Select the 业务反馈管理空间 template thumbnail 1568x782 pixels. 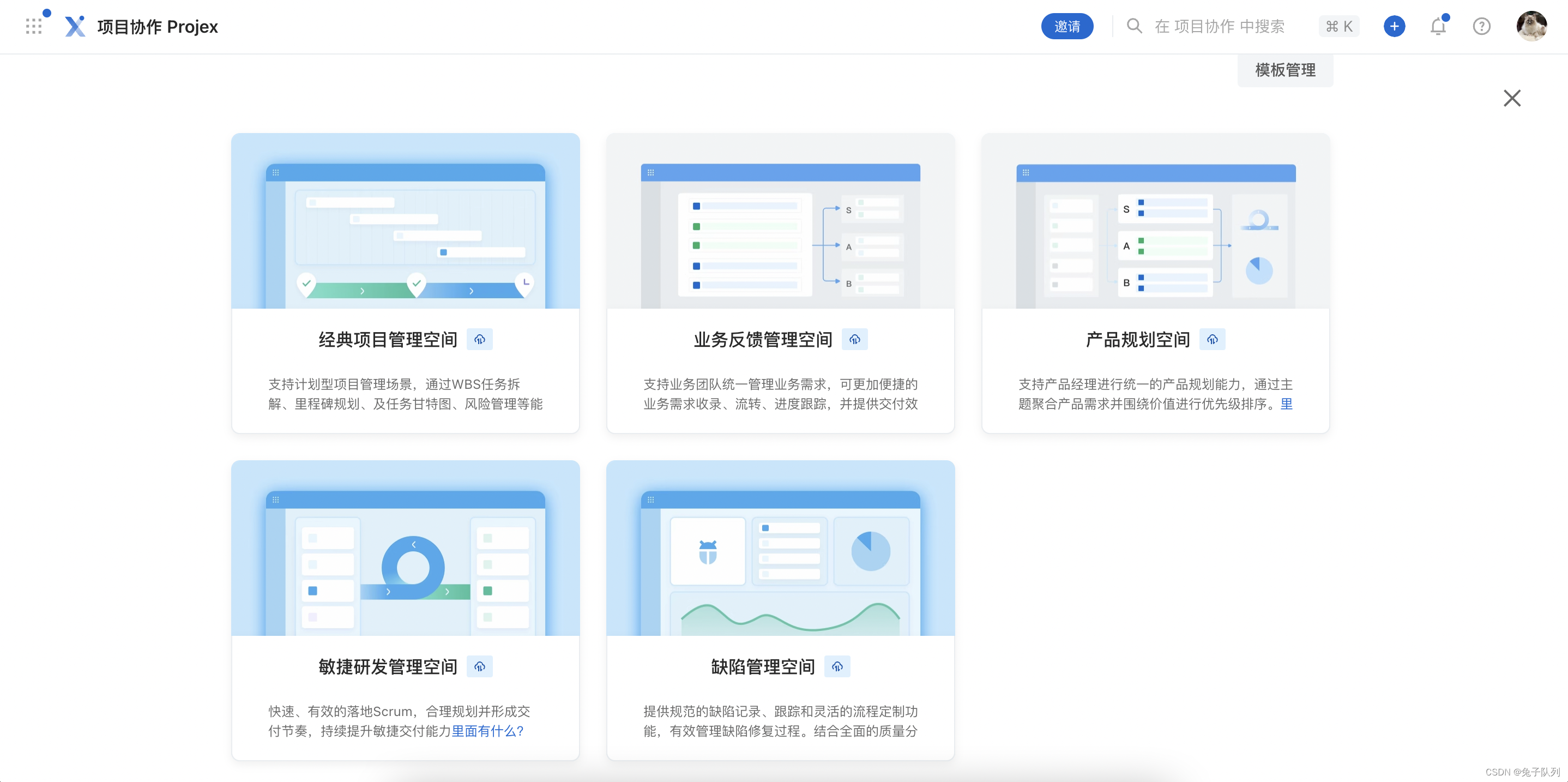click(x=780, y=221)
